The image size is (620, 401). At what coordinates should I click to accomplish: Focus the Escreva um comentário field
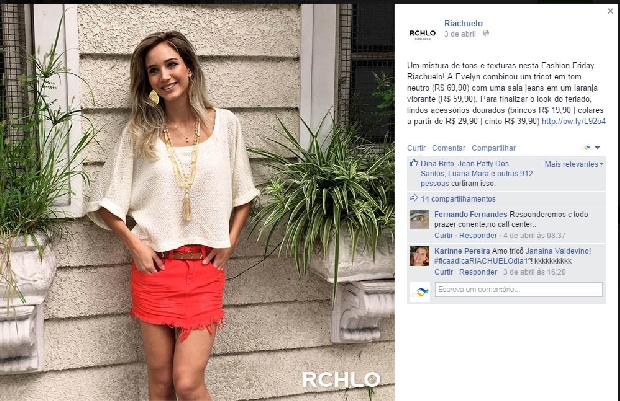click(519, 289)
